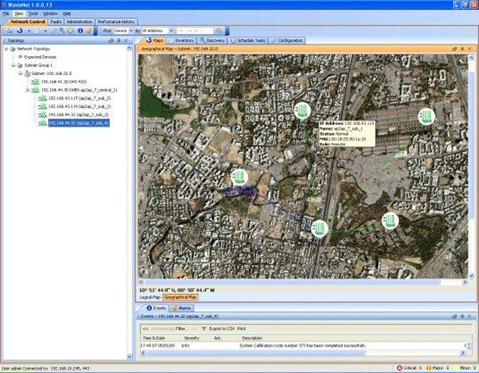Select highlighted device 192.168.44.32 in tree
The width and height of the screenshot is (479, 373).
coord(79,123)
